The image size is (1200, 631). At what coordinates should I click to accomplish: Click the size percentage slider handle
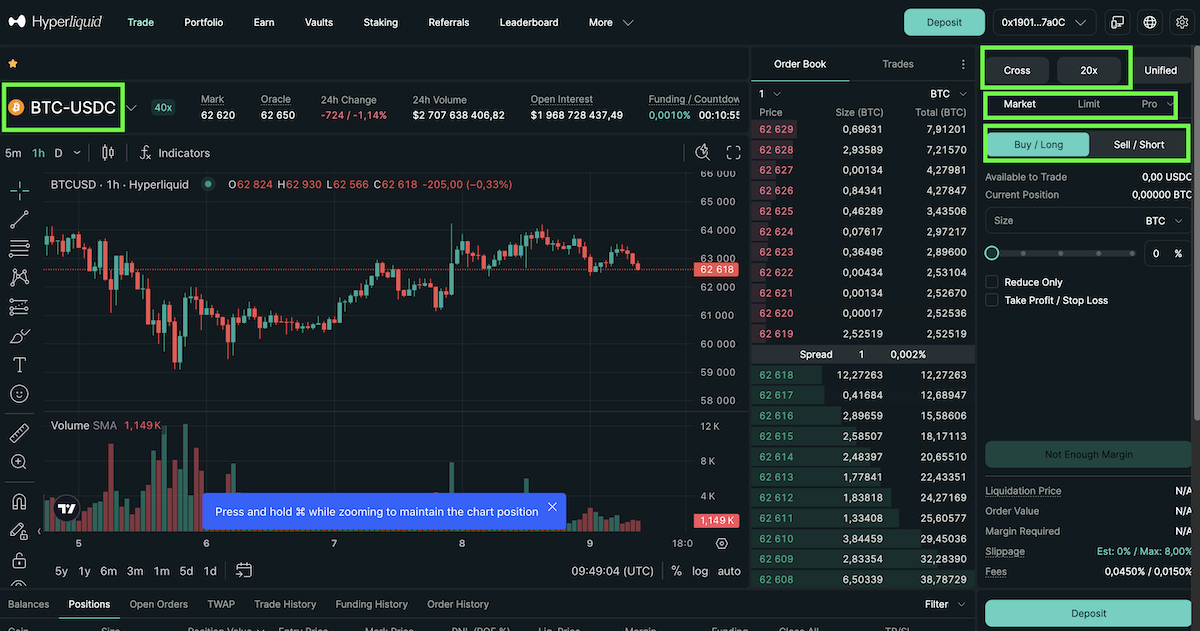pos(992,253)
